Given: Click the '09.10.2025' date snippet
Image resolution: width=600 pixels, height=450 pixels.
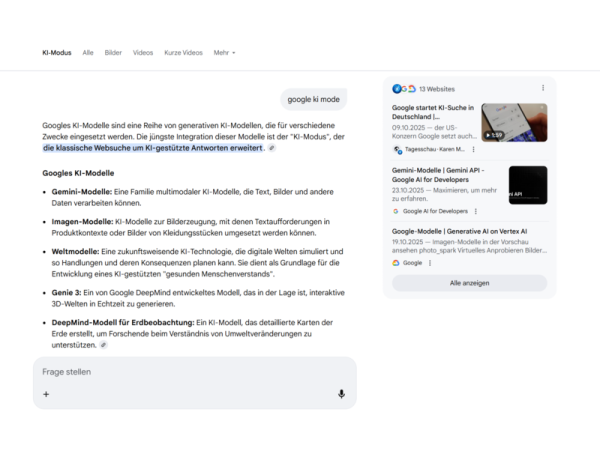Looking at the screenshot, I should coord(408,127).
